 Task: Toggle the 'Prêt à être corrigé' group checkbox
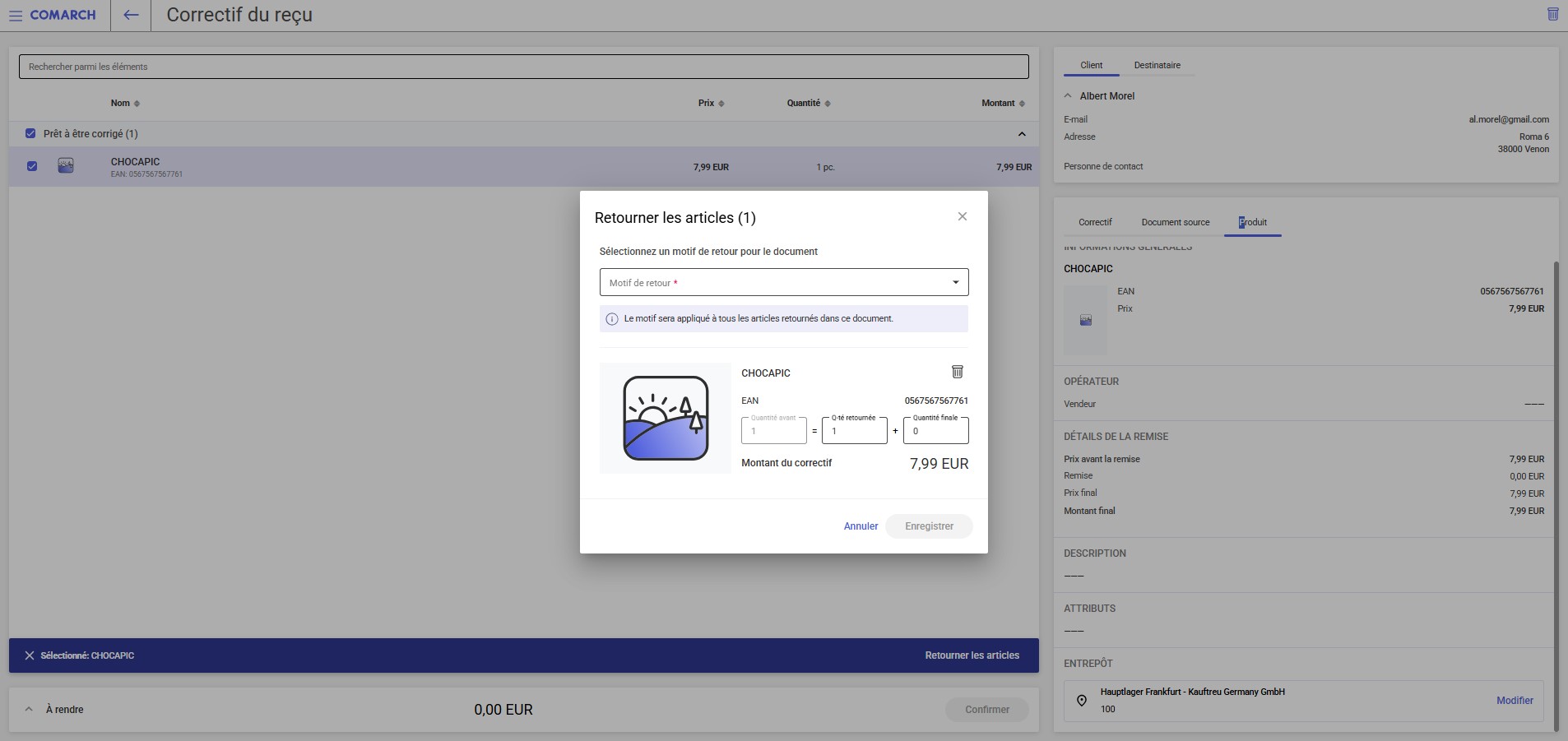[x=30, y=133]
